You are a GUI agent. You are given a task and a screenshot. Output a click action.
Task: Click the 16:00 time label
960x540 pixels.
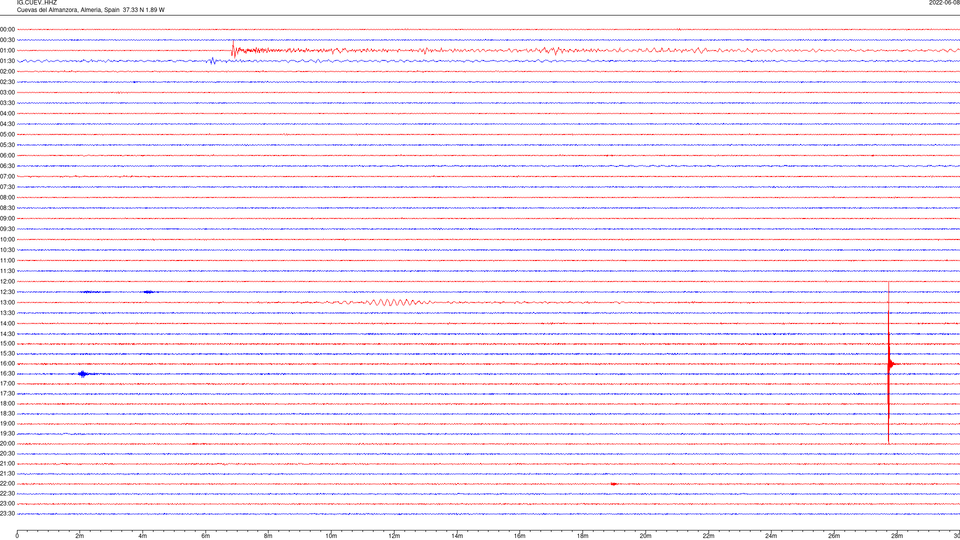pos(7,364)
